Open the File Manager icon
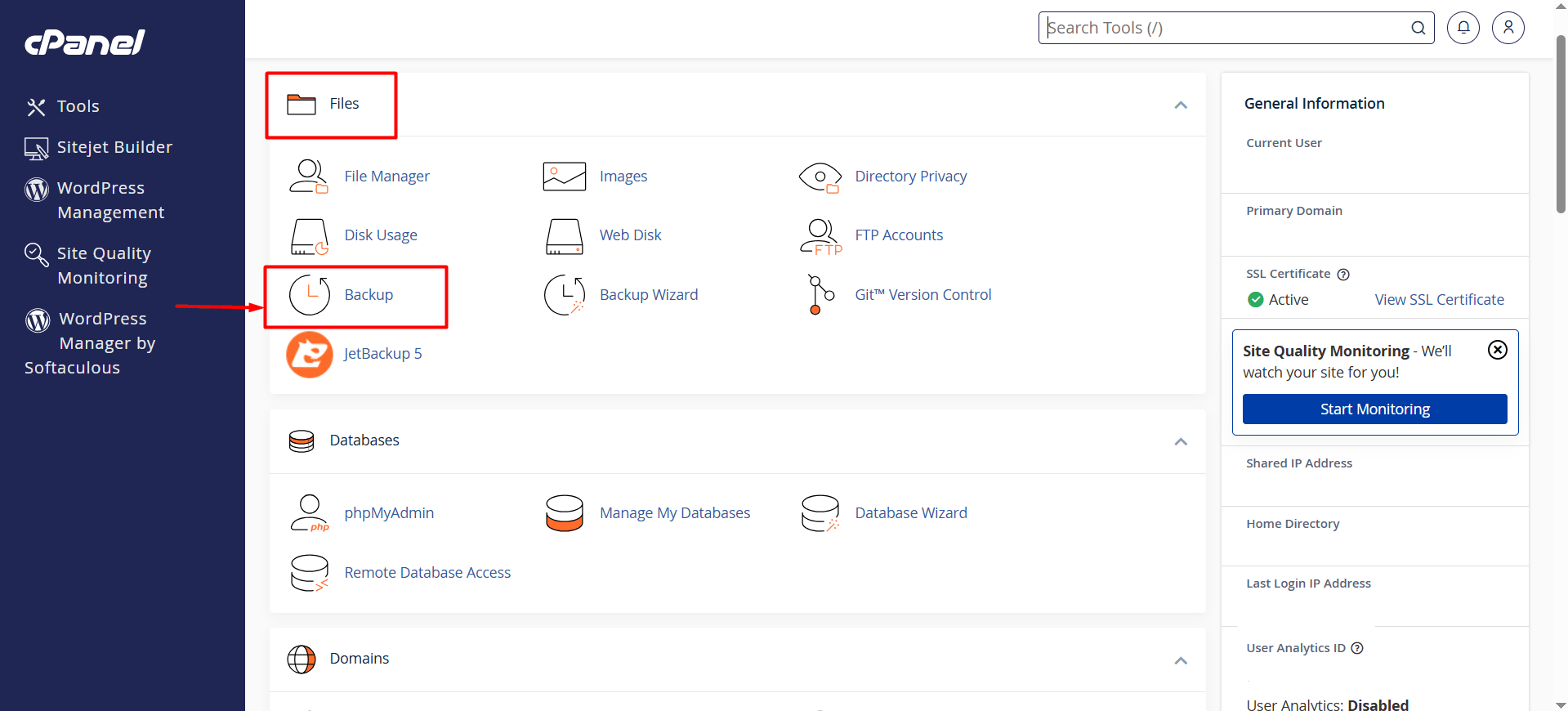The image size is (1568, 711). click(309, 177)
